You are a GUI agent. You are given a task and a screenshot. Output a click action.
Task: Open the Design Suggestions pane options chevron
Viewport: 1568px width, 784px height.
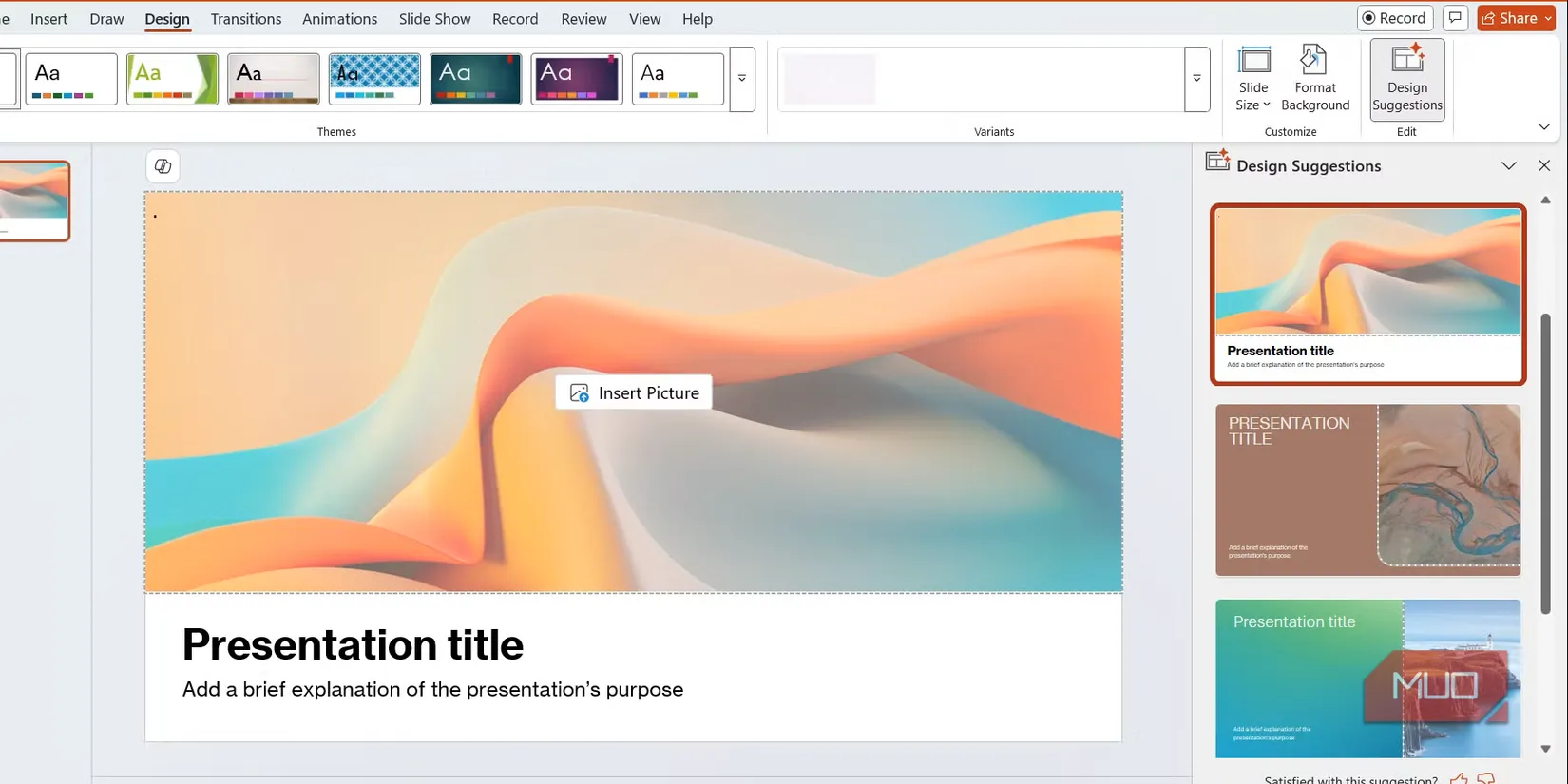(x=1508, y=165)
